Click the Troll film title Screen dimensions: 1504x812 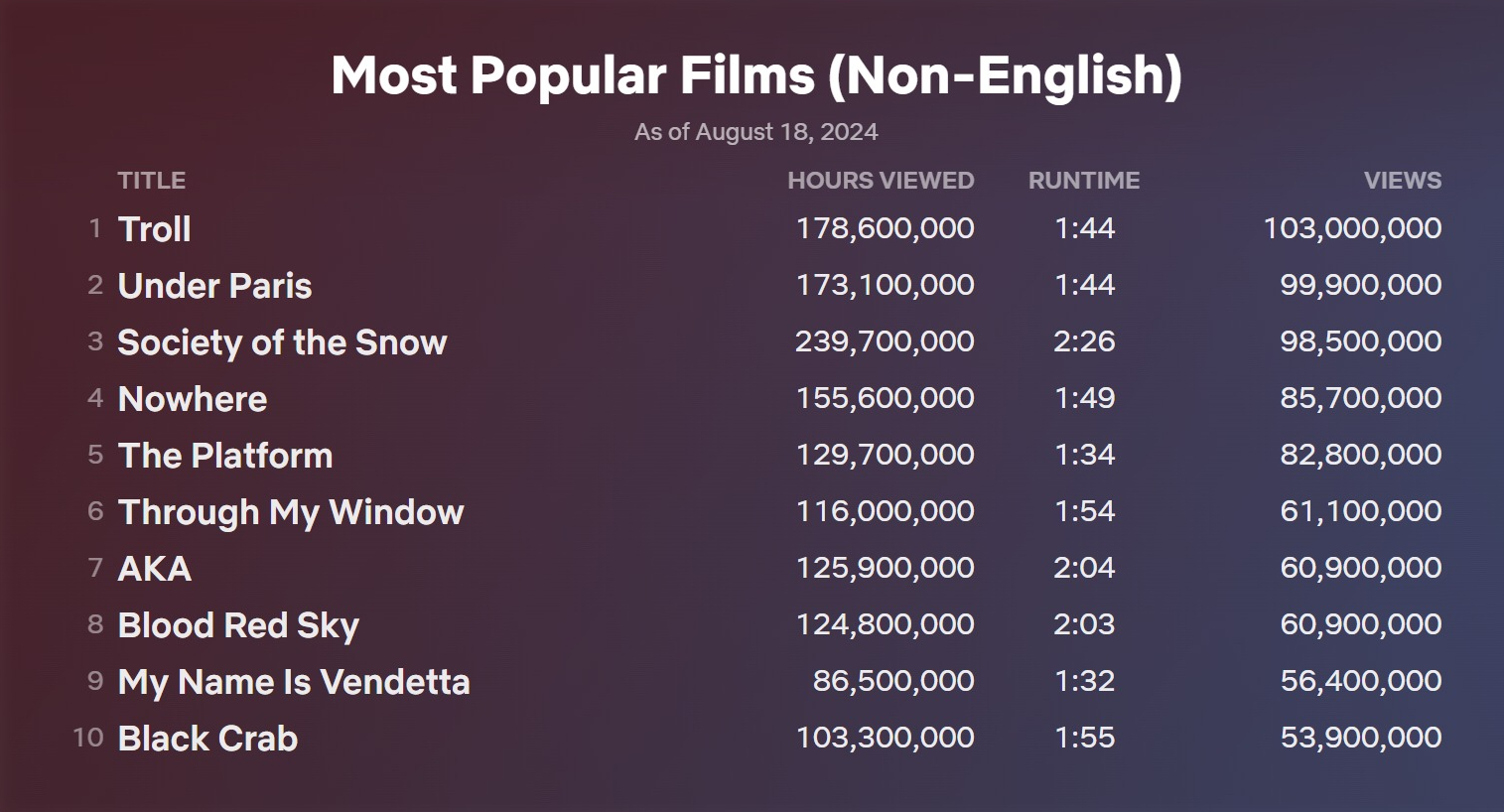click(x=154, y=229)
